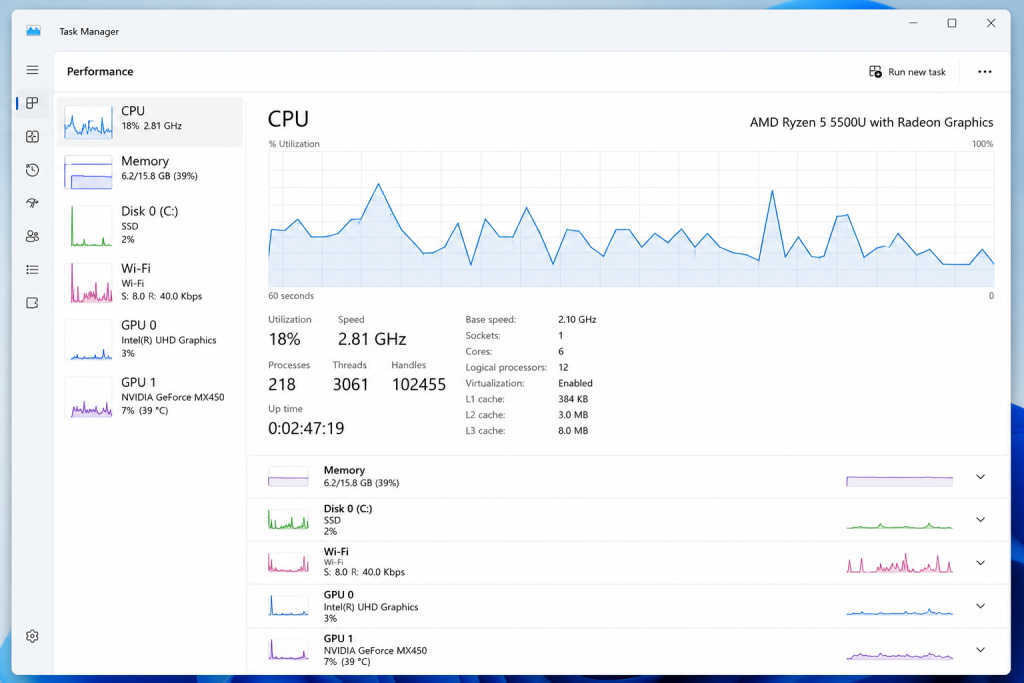Click the up time value 0:02:47:19
Viewport: 1024px width, 683px height.
[x=306, y=428]
